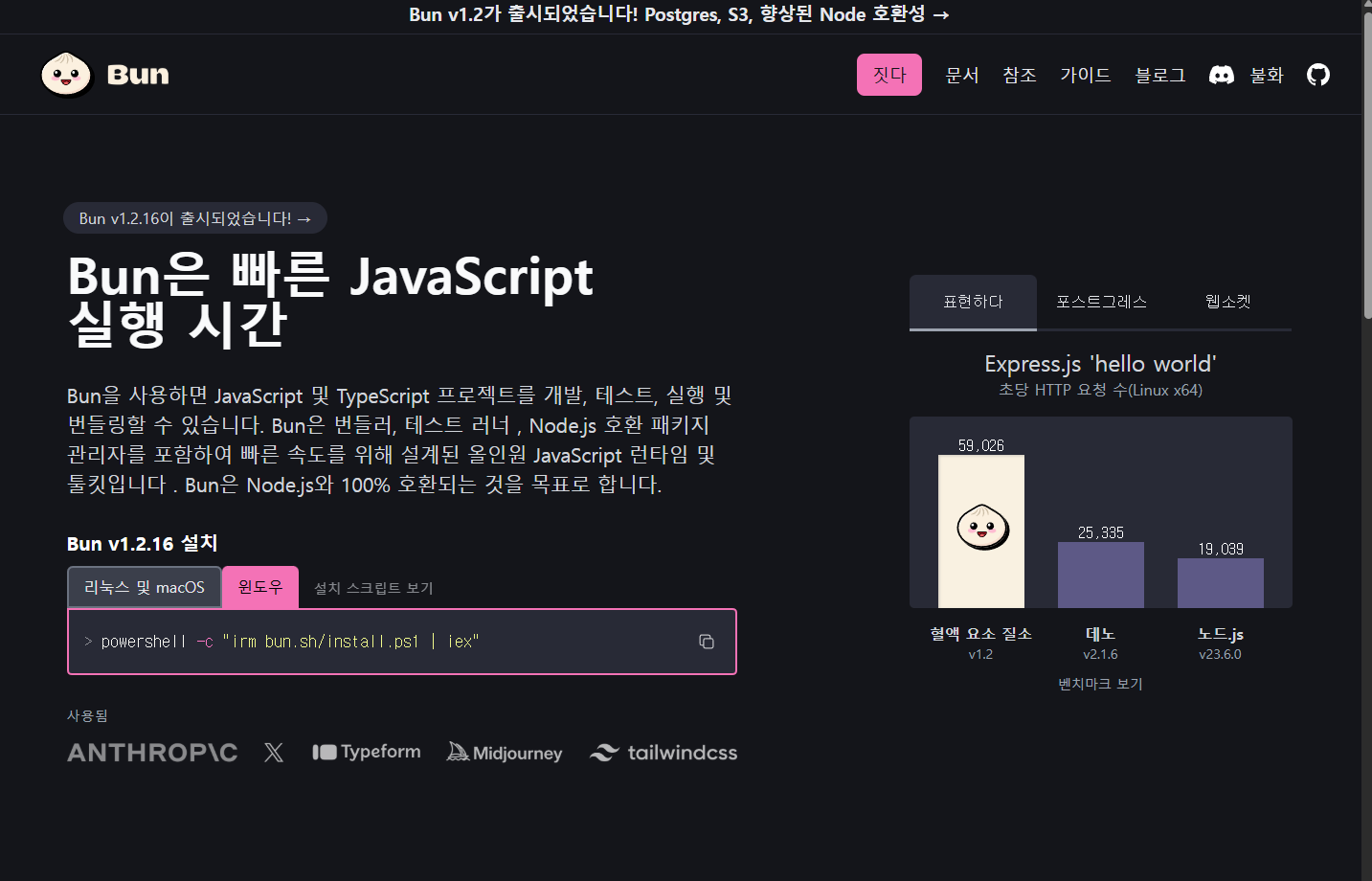Click the 59,026 benchmark value
1372x881 pixels.
point(981,445)
